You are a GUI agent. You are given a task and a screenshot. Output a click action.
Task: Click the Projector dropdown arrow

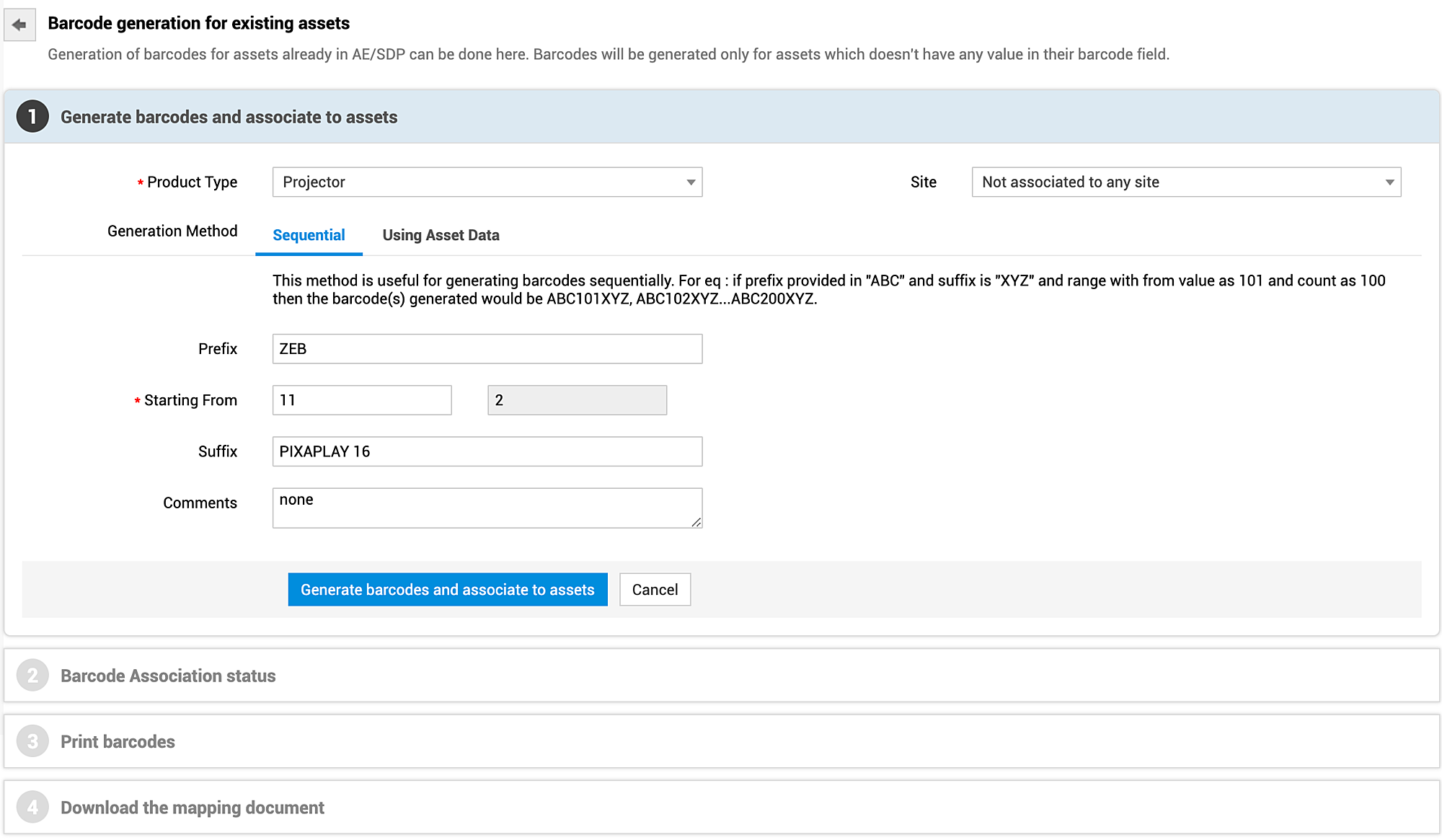[691, 182]
